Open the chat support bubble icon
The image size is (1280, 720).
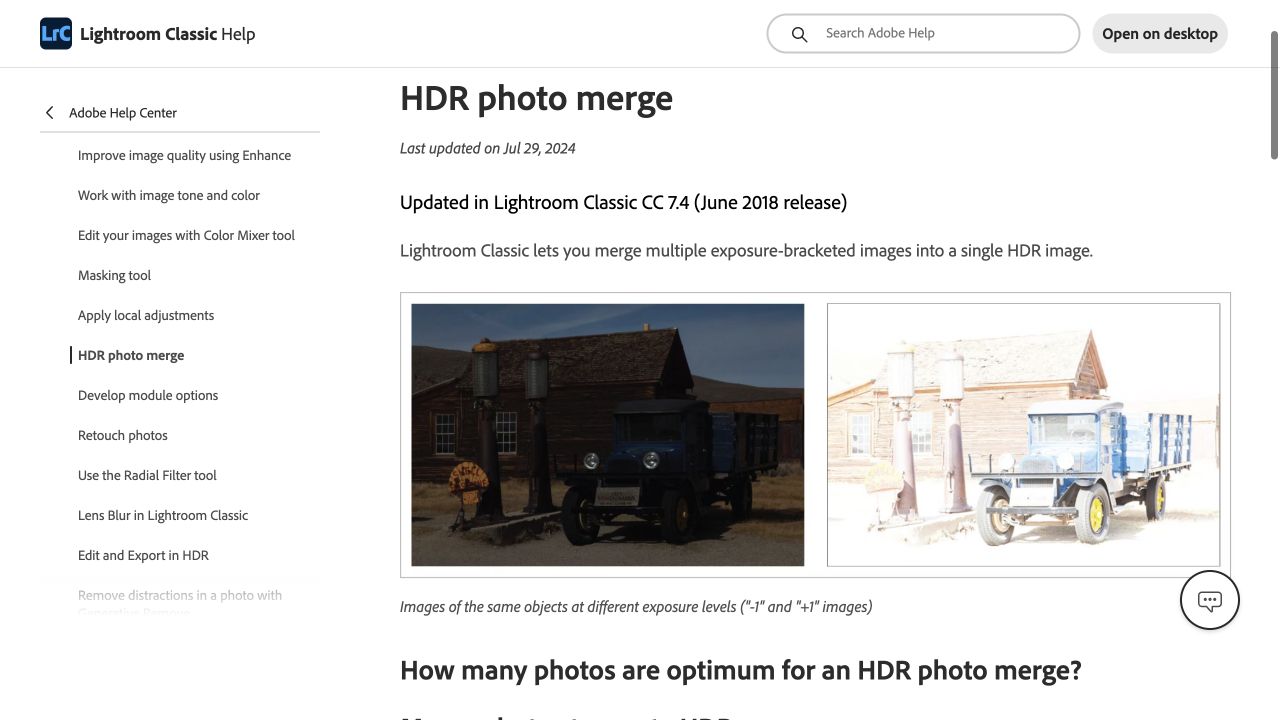coord(1210,601)
